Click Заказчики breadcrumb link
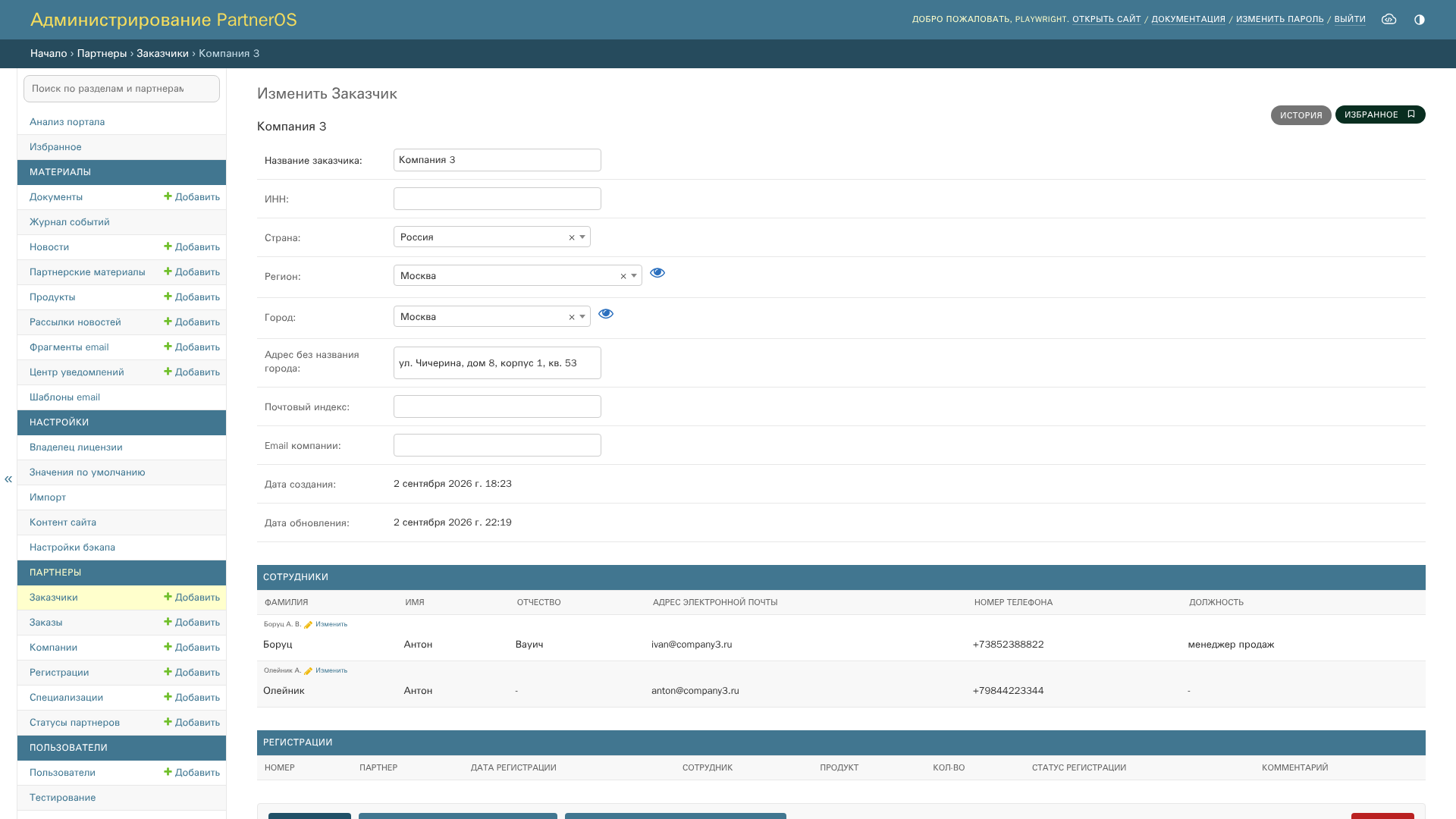Image resolution: width=1456 pixels, height=819 pixels. [x=162, y=54]
